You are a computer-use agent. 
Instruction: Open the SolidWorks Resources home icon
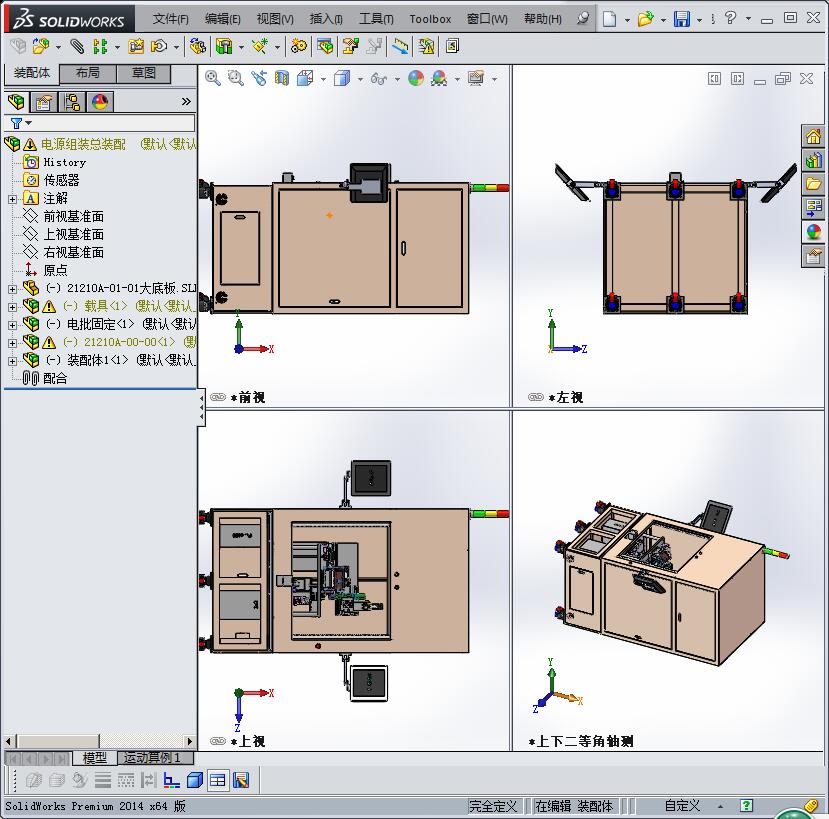[x=814, y=136]
